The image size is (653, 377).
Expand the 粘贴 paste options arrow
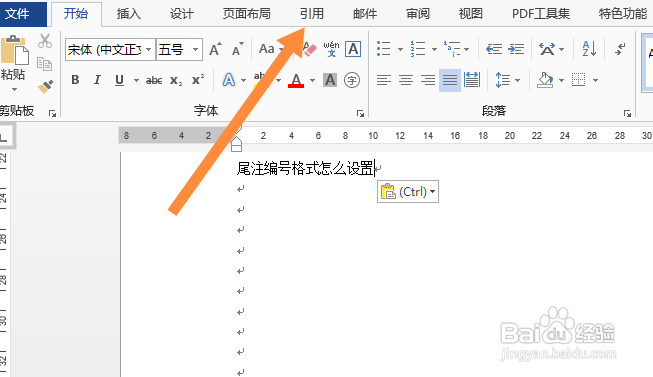tap(14, 89)
